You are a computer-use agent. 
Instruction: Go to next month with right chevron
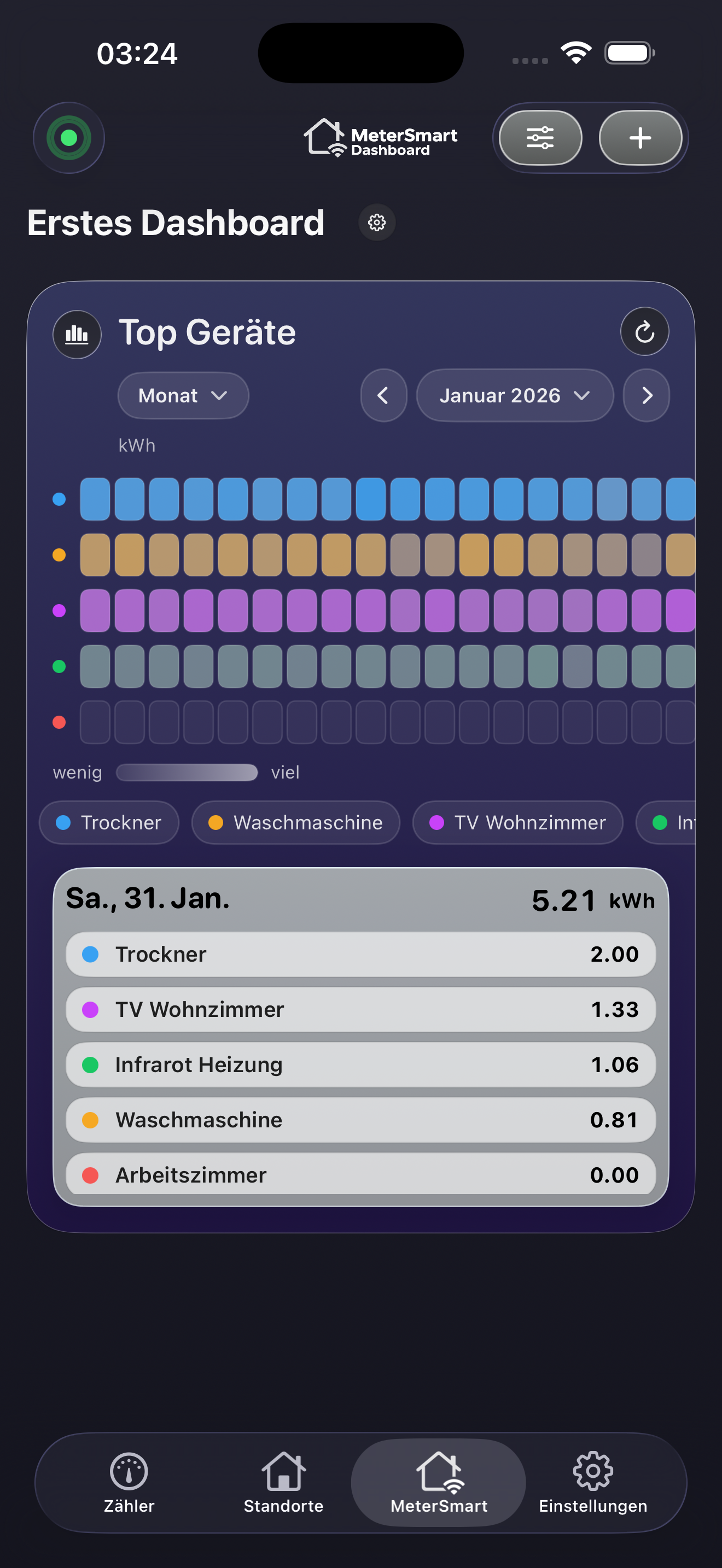(647, 396)
